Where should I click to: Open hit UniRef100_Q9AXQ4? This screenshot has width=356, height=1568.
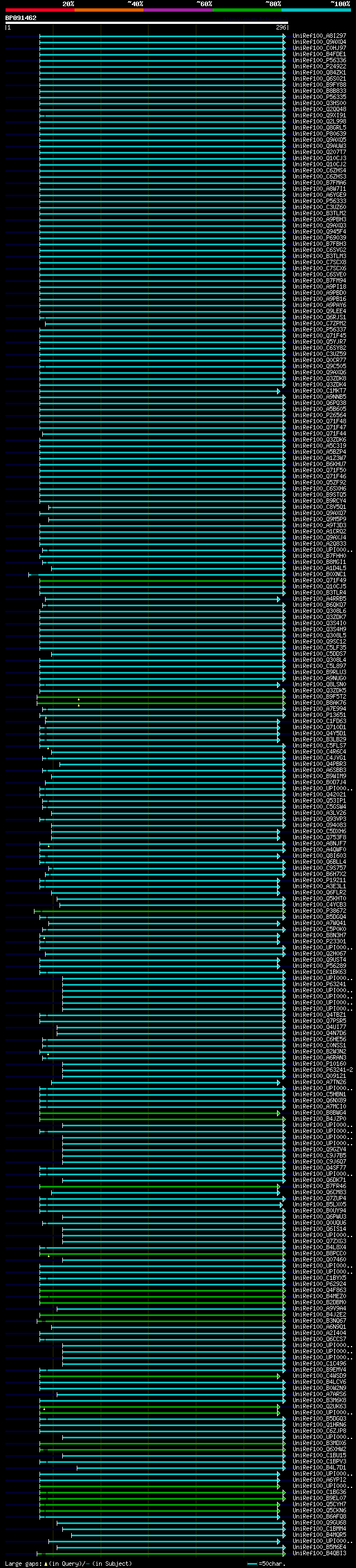319,42
